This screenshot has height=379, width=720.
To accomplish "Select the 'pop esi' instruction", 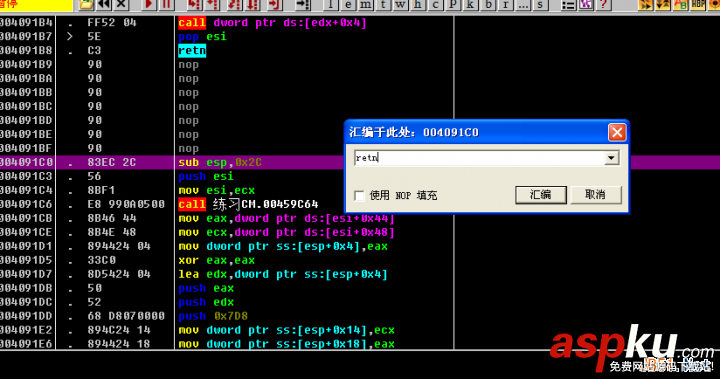I will coord(202,36).
